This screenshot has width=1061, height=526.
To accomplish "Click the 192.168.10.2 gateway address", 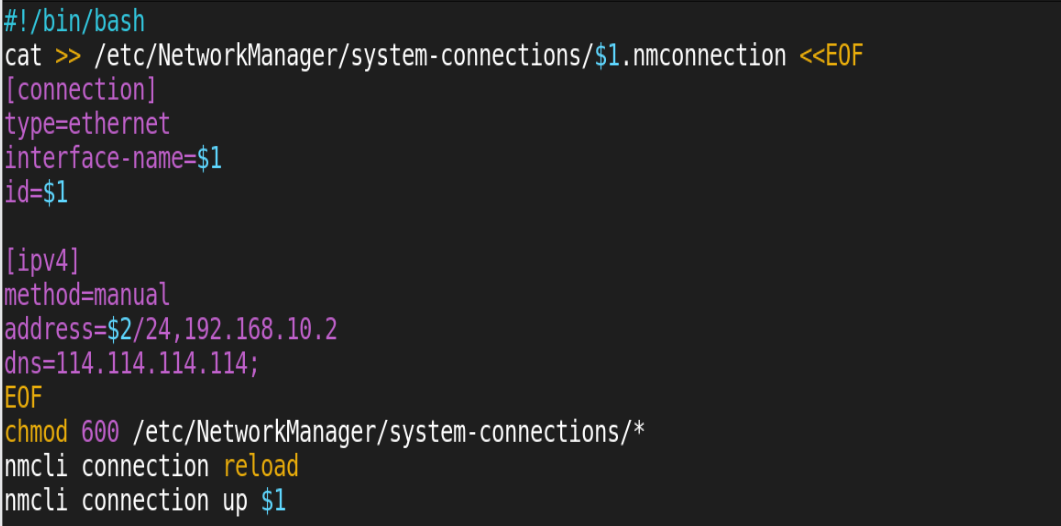I will pos(261,330).
